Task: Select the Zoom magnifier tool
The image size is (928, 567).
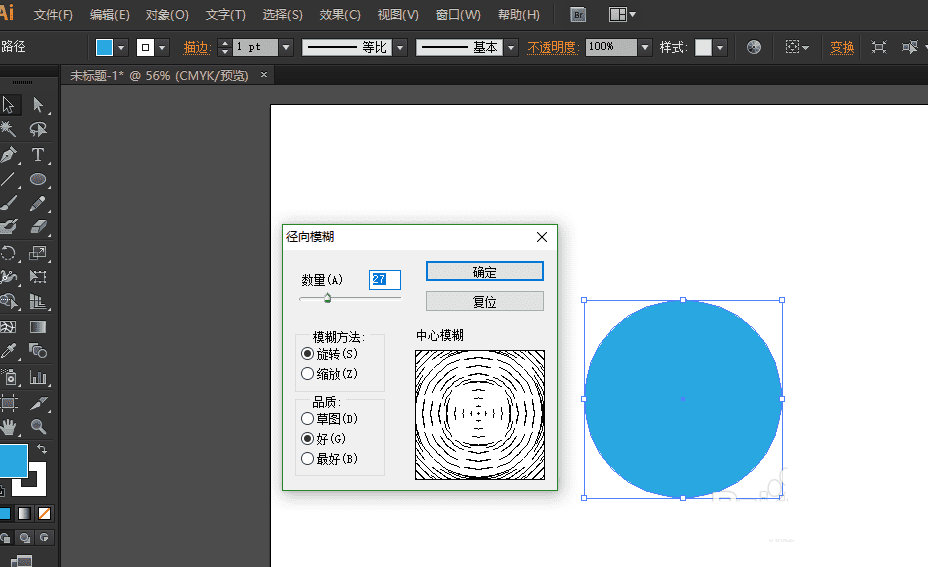Action: [x=38, y=426]
